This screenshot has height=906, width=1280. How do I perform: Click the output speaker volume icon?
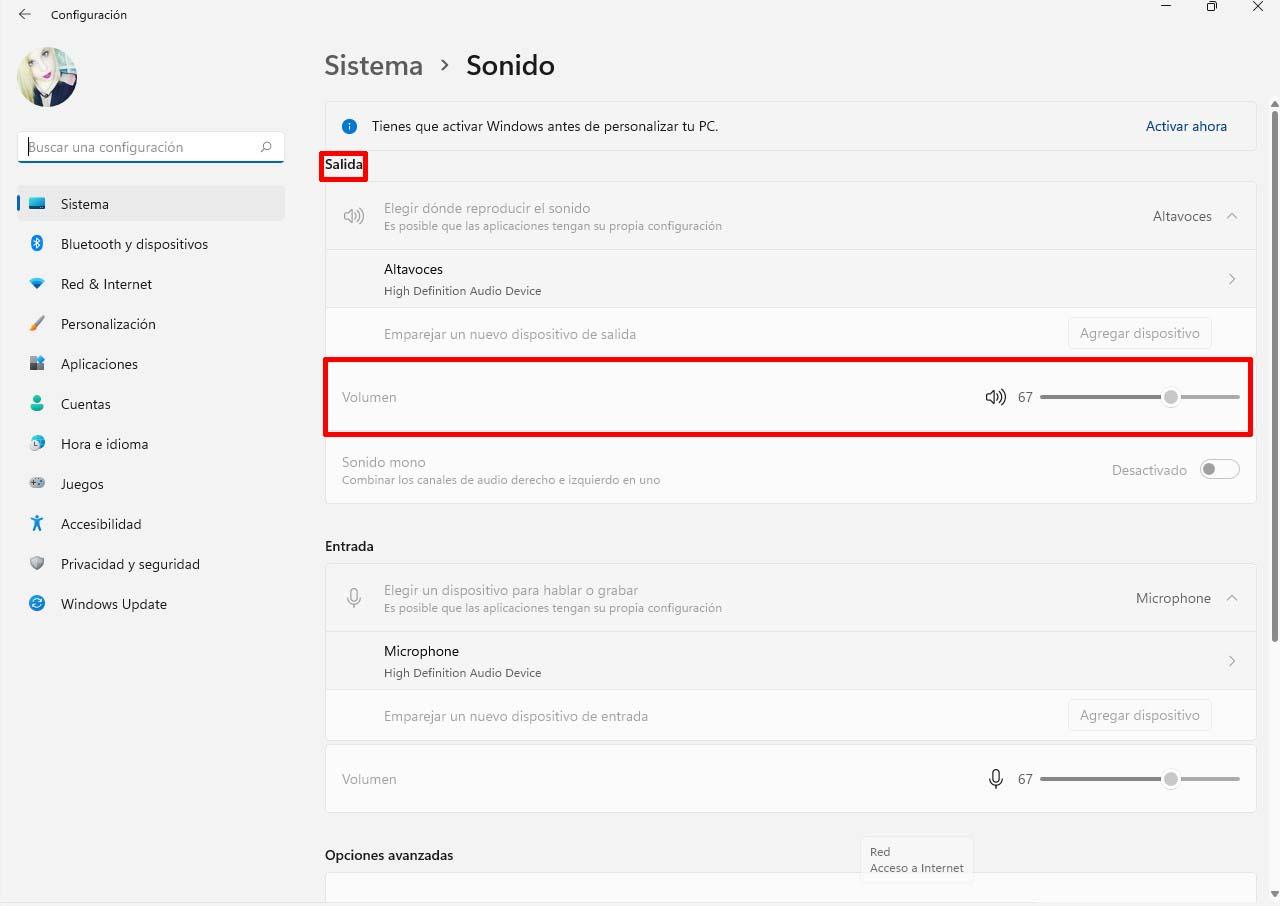[x=995, y=397]
